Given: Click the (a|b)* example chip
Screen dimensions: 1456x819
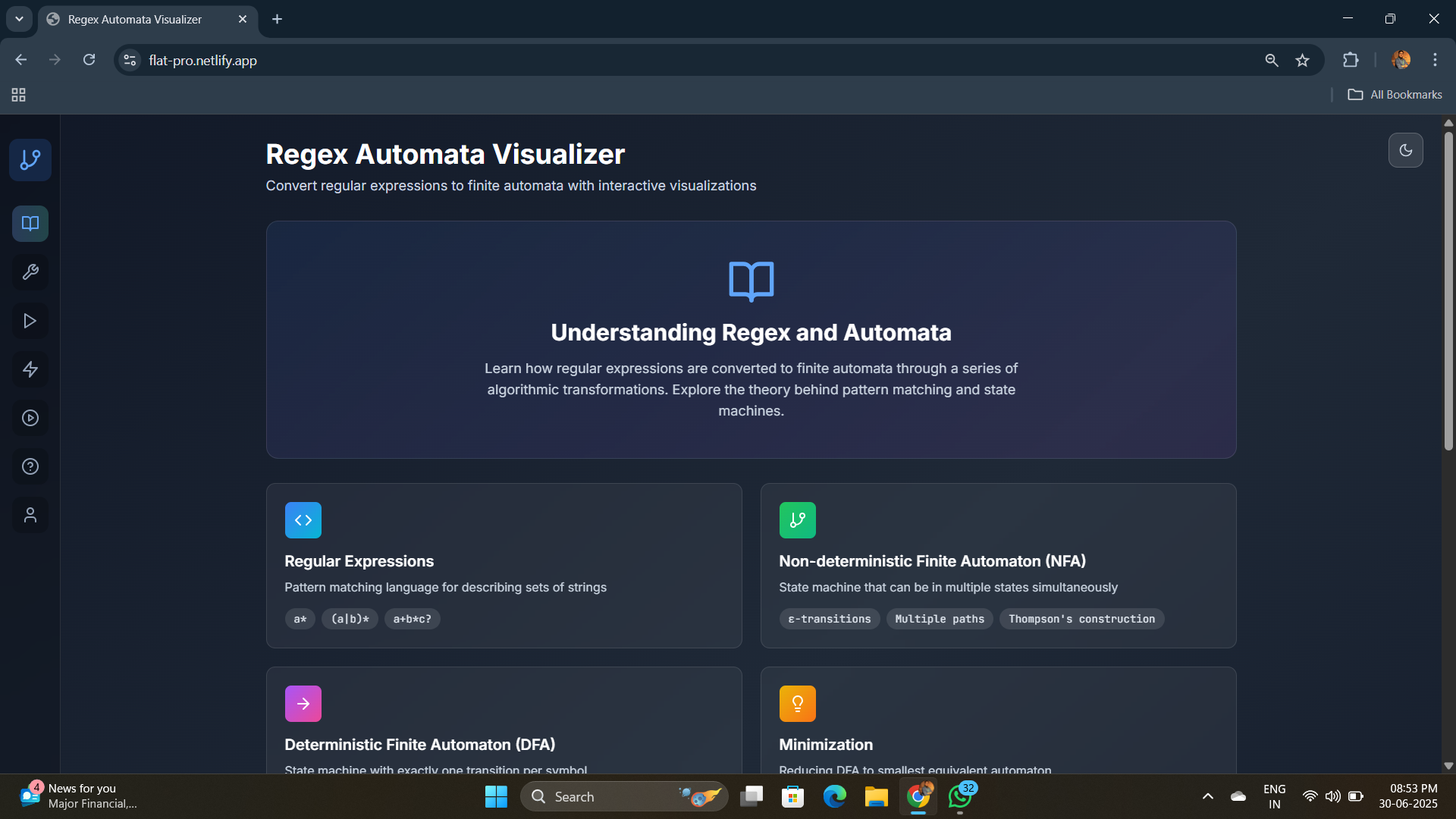Looking at the screenshot, I should coord(350,619).
